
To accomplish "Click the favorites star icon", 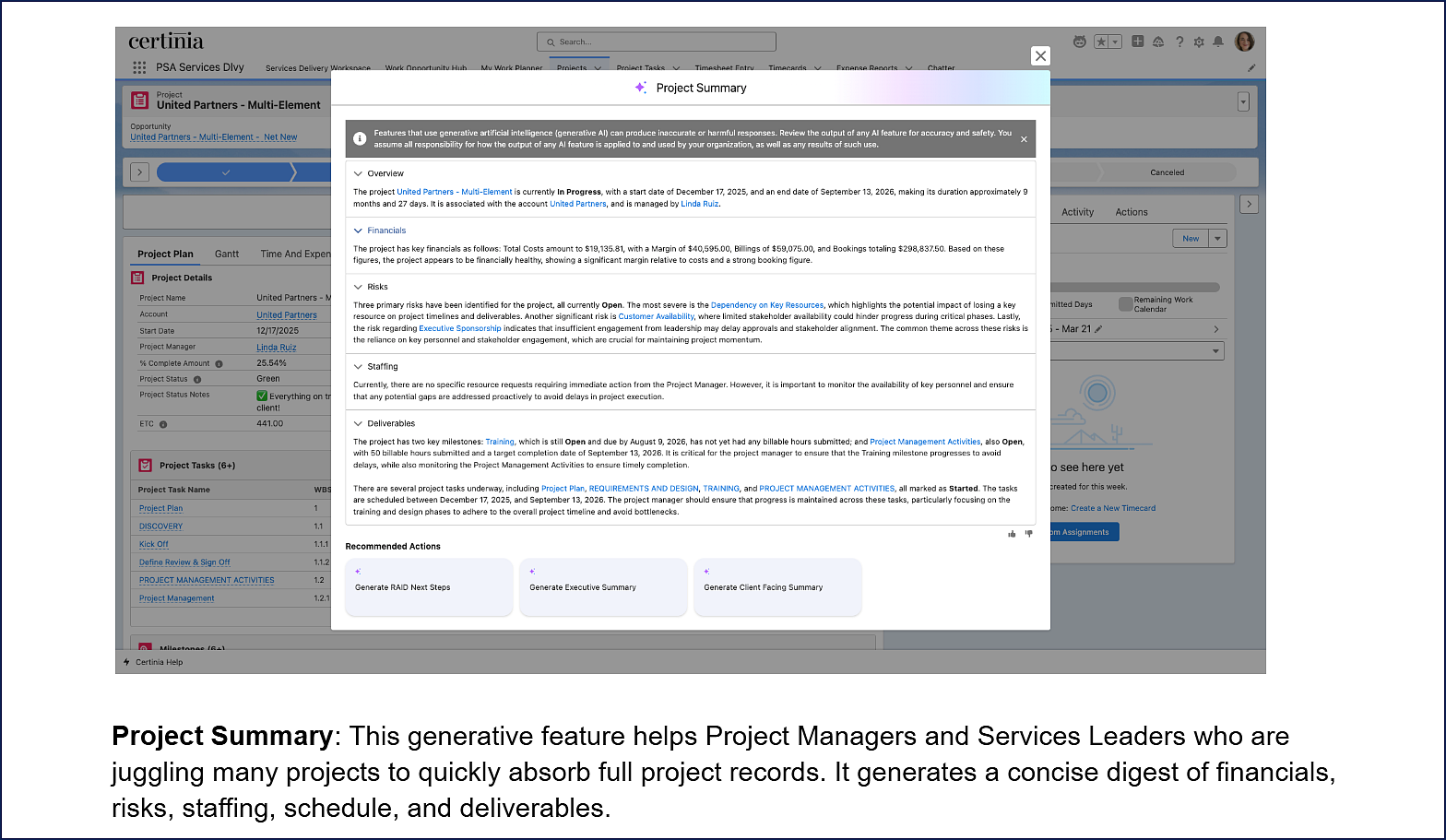I will click(1101, 41).
